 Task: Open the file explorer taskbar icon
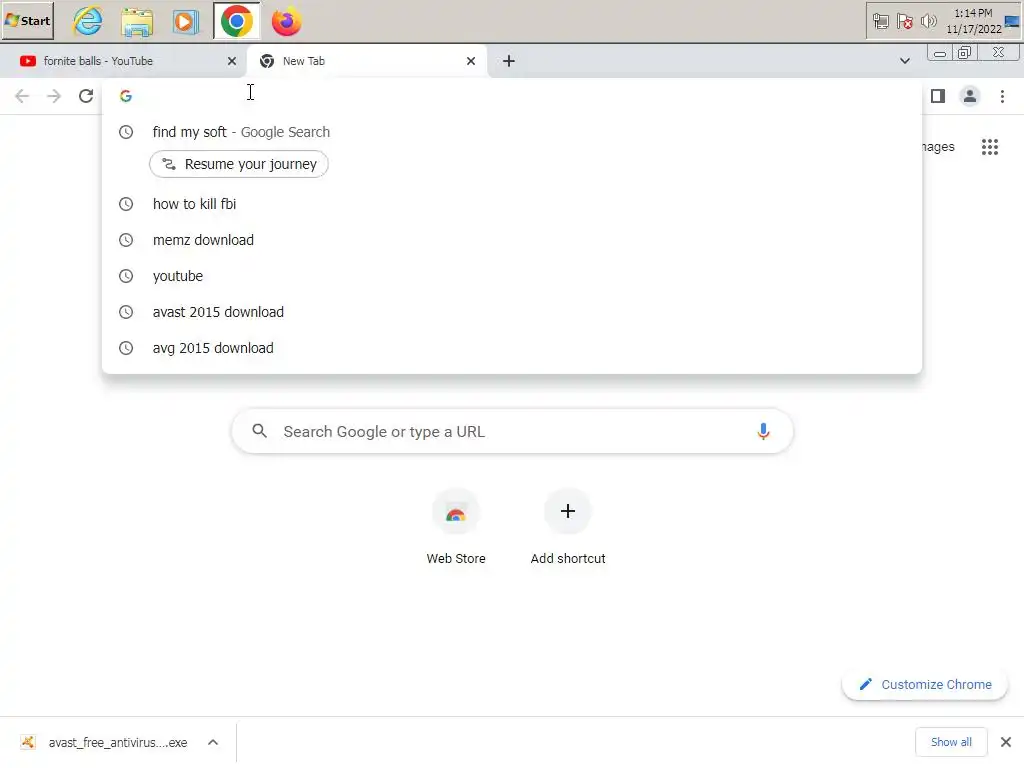[x=137, y=22]
